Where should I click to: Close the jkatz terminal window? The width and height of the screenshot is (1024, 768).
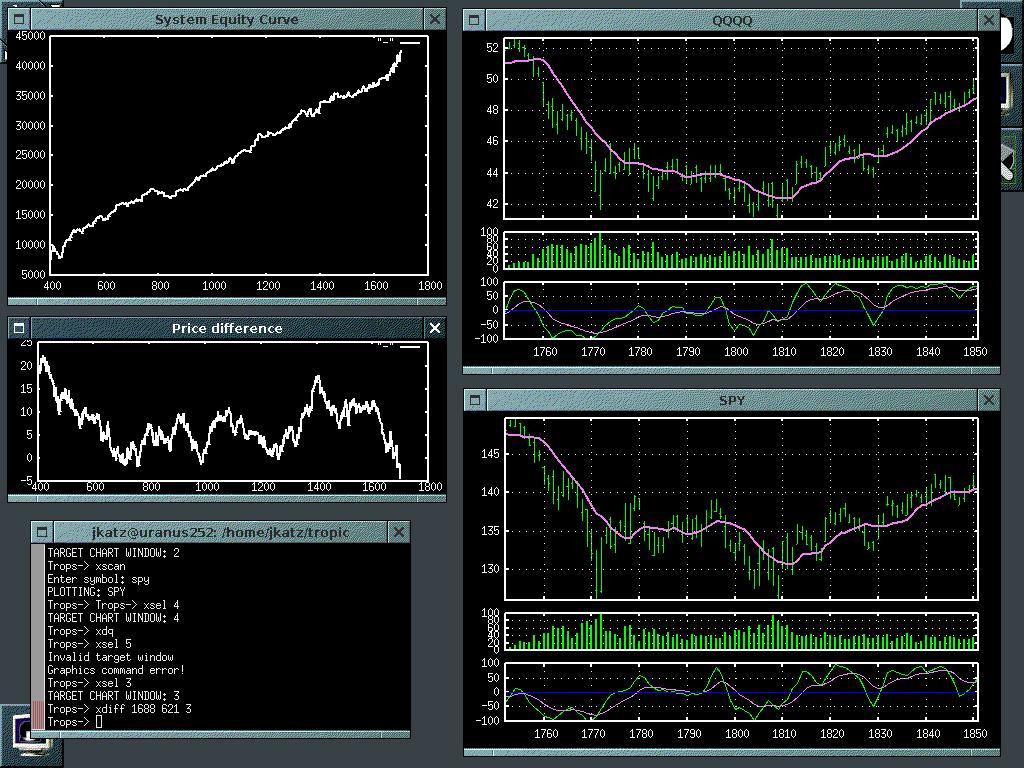coord(399,532)
